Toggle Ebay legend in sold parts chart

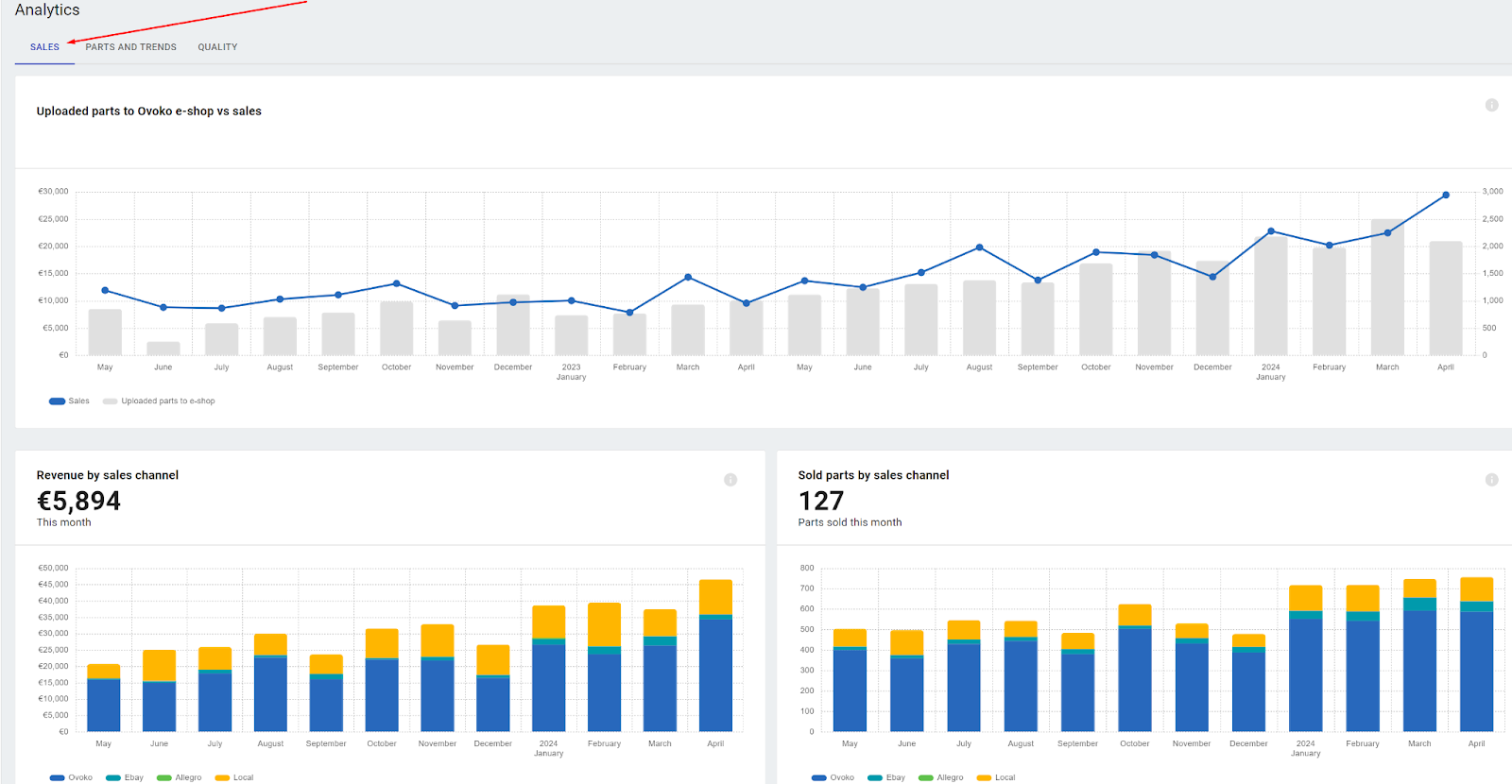coord(887,777)
